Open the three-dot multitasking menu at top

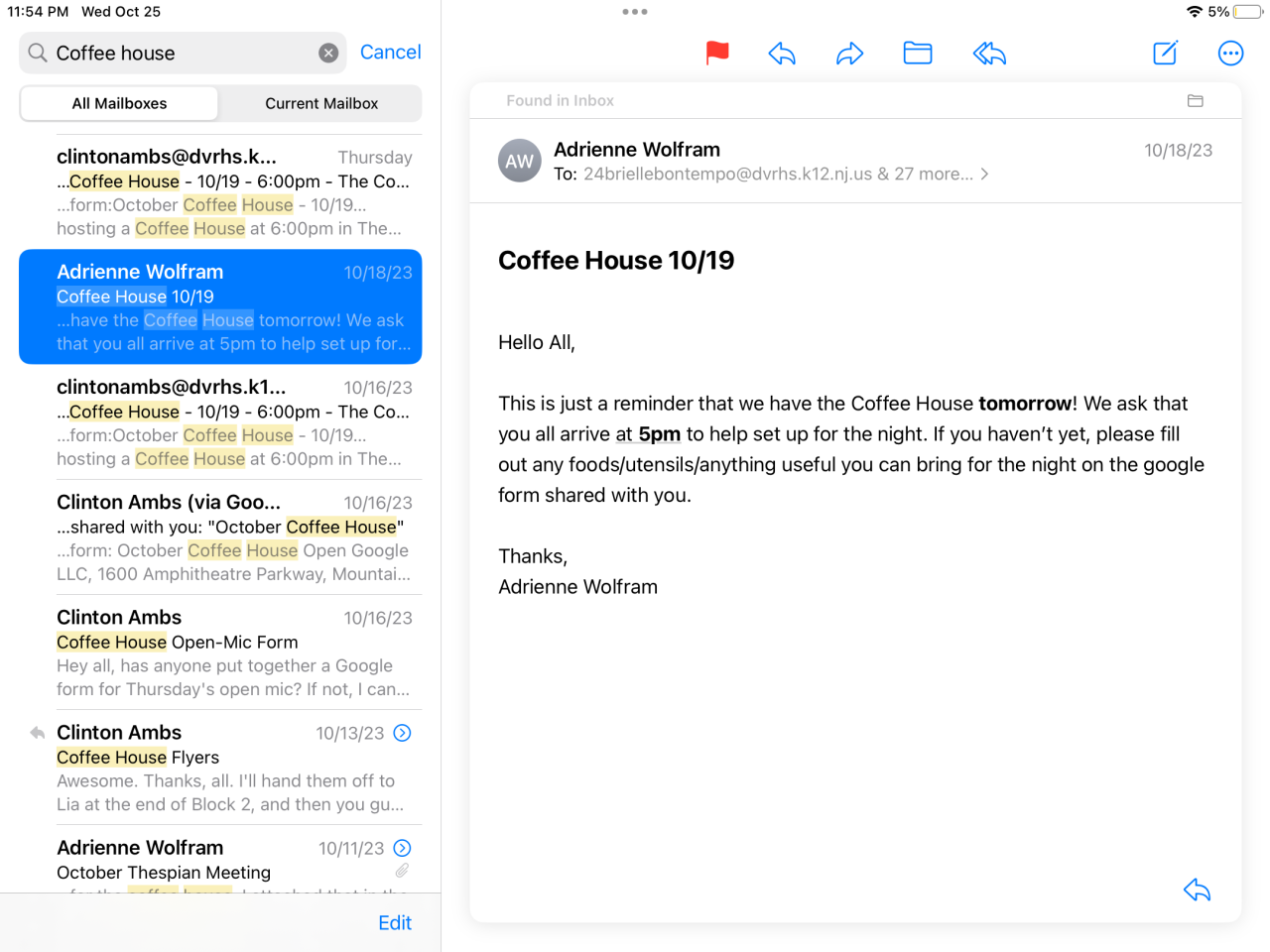click(x=635, y=12)
